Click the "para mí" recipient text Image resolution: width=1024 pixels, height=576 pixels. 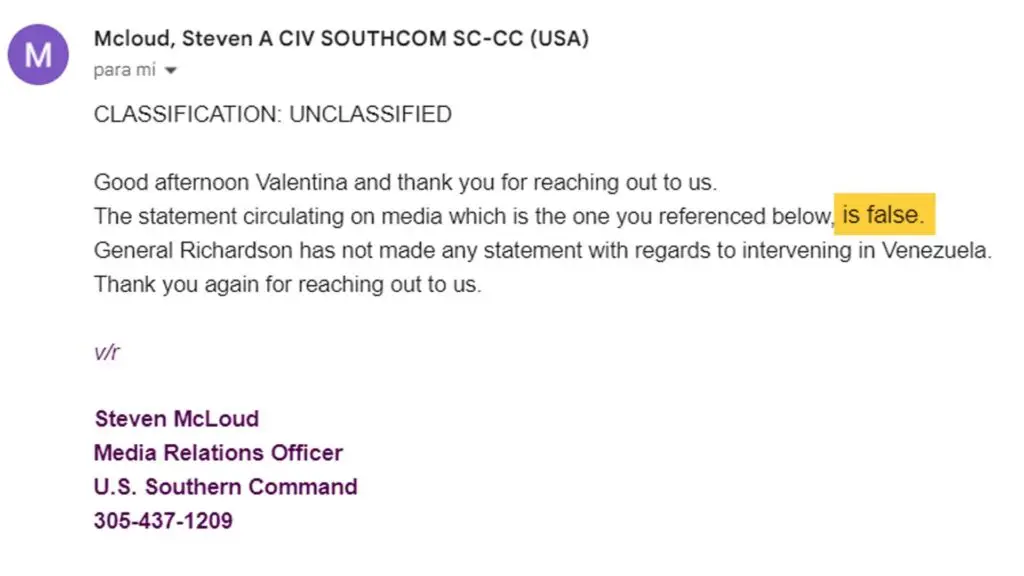(x=124, y=71)
